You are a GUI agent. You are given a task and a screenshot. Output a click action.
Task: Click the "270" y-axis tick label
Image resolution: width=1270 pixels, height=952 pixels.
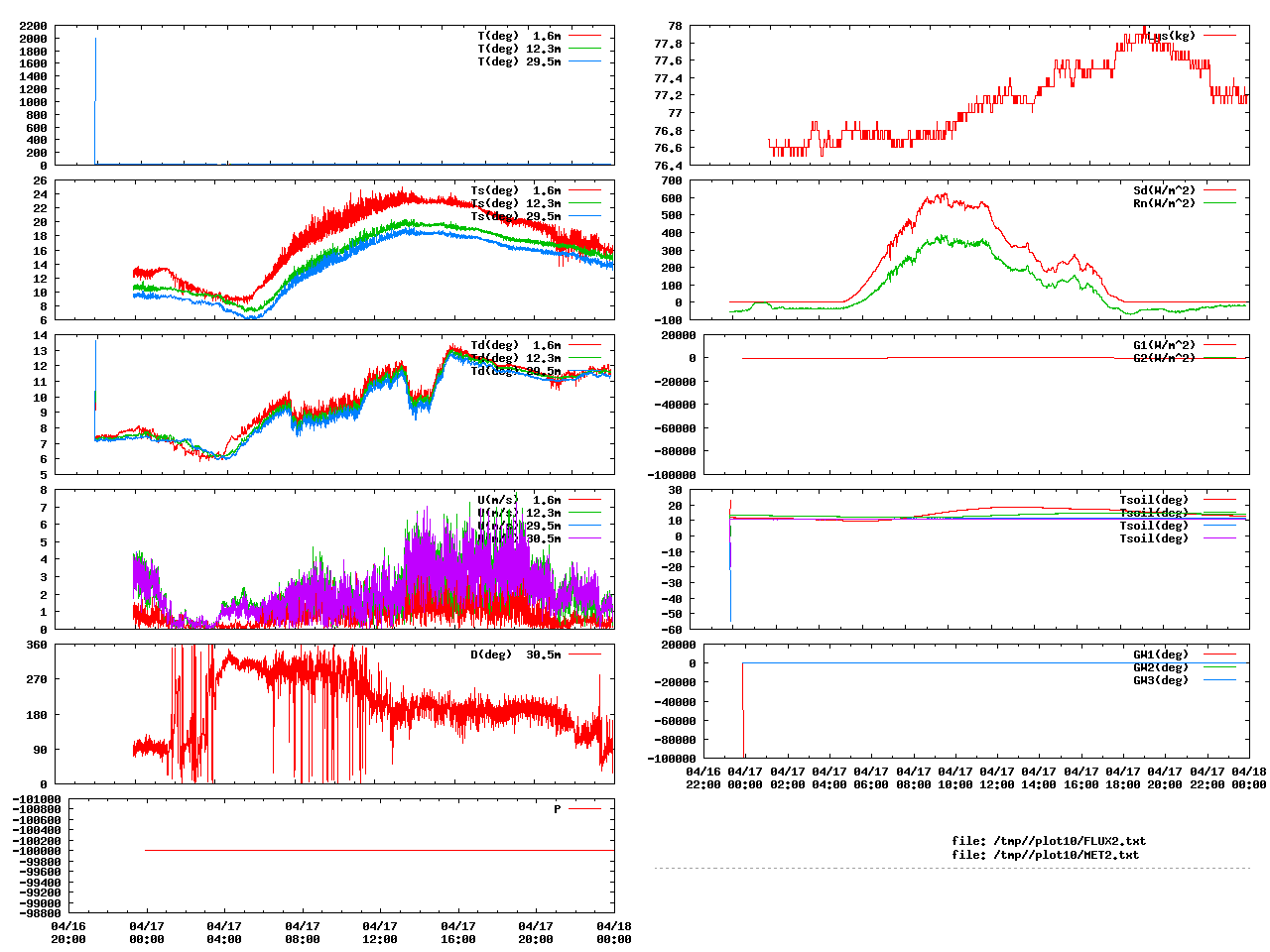(x=37, y=679)
